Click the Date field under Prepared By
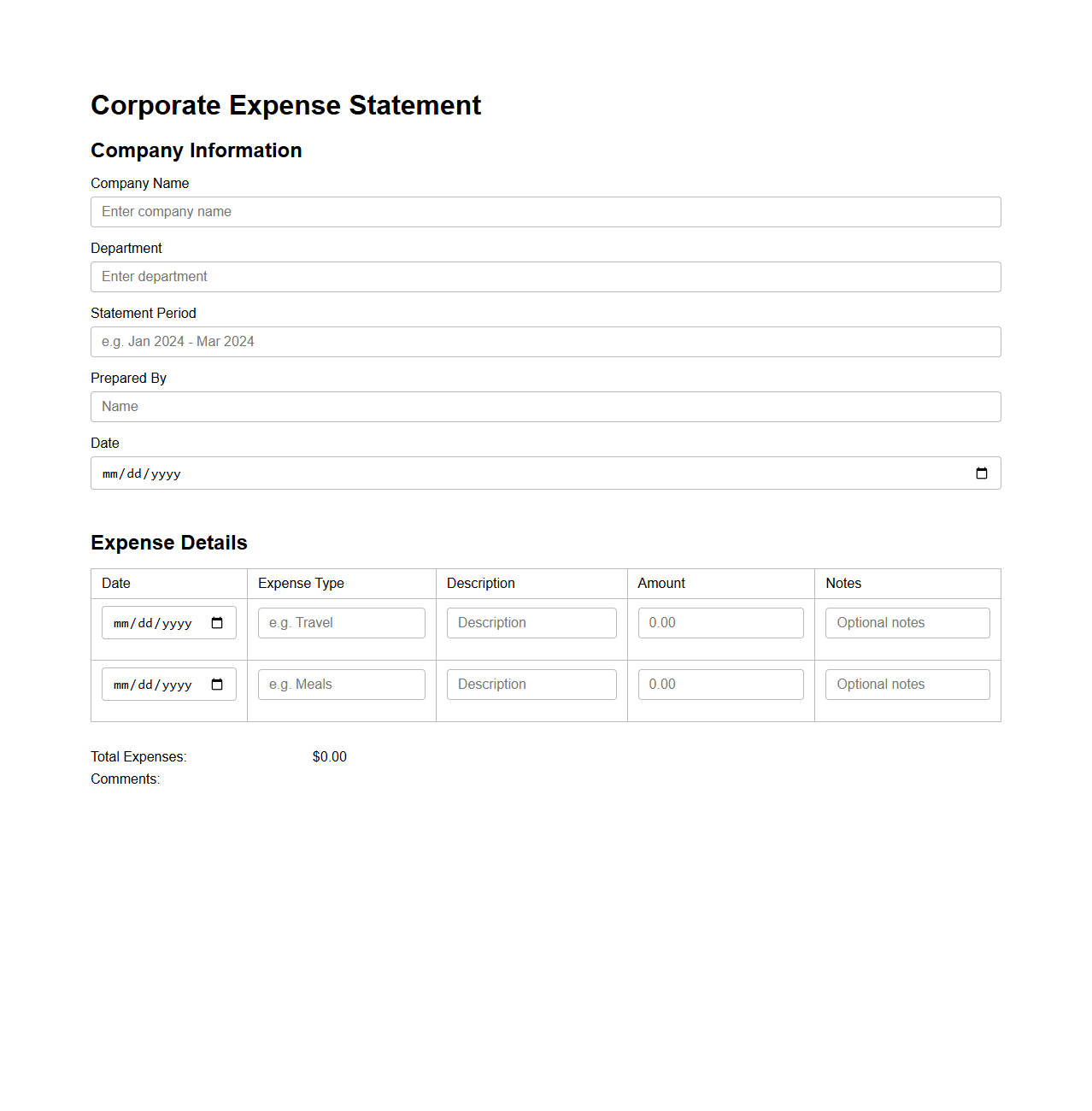 point(513,473)
